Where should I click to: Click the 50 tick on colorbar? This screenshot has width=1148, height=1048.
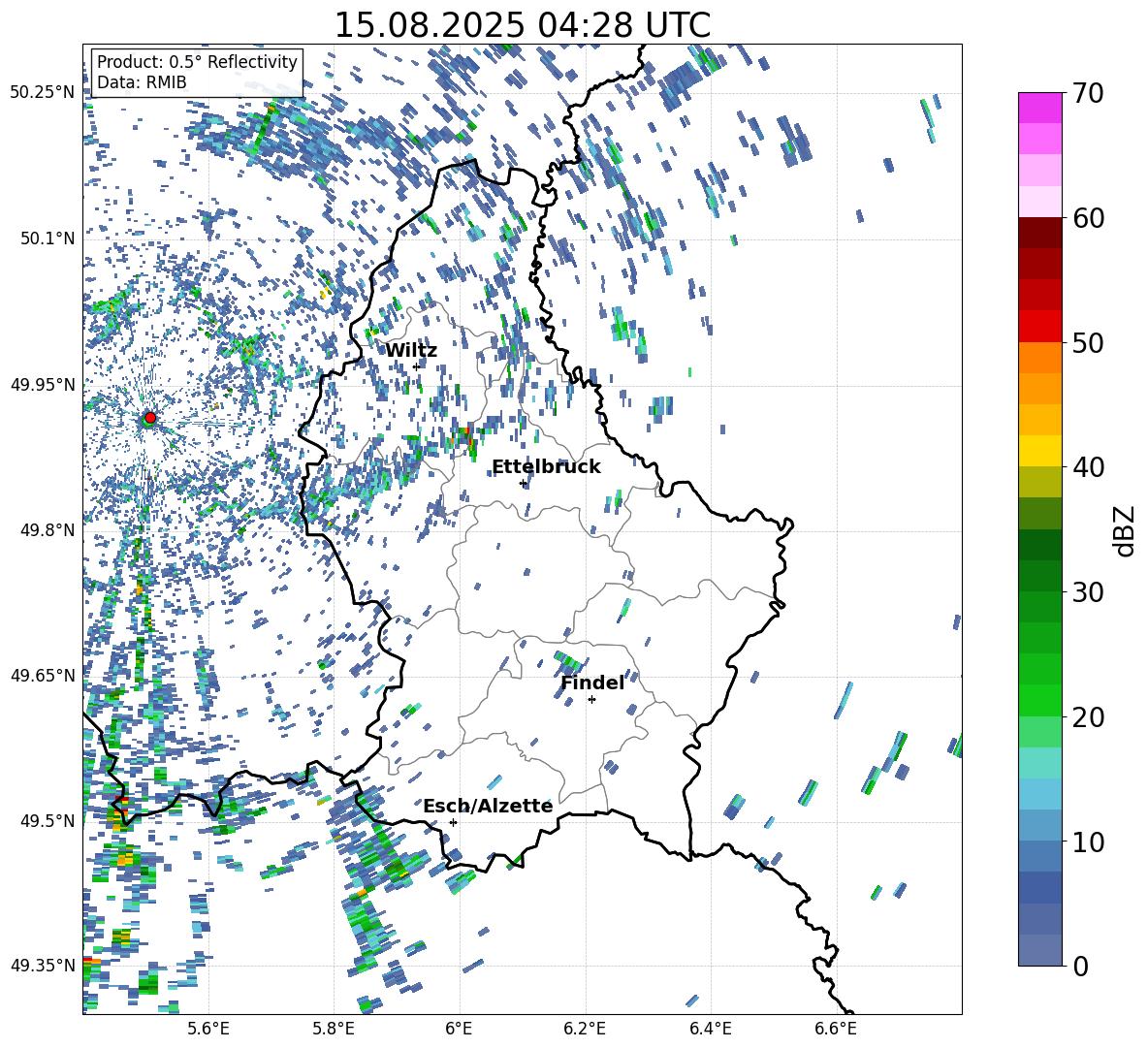point(1089,342)
